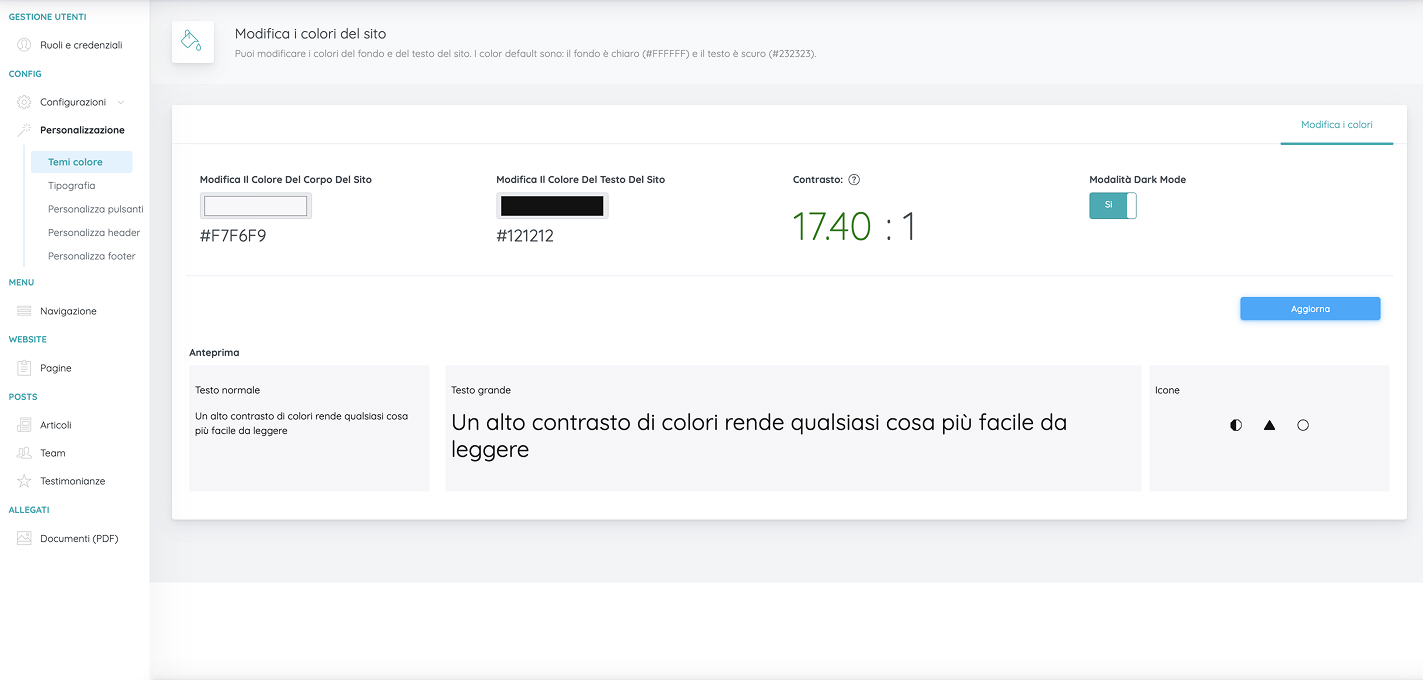Click the Personalizzazione magic wand icon
Viewport: 1423px width, 680px height.
[x=24, y=130]
